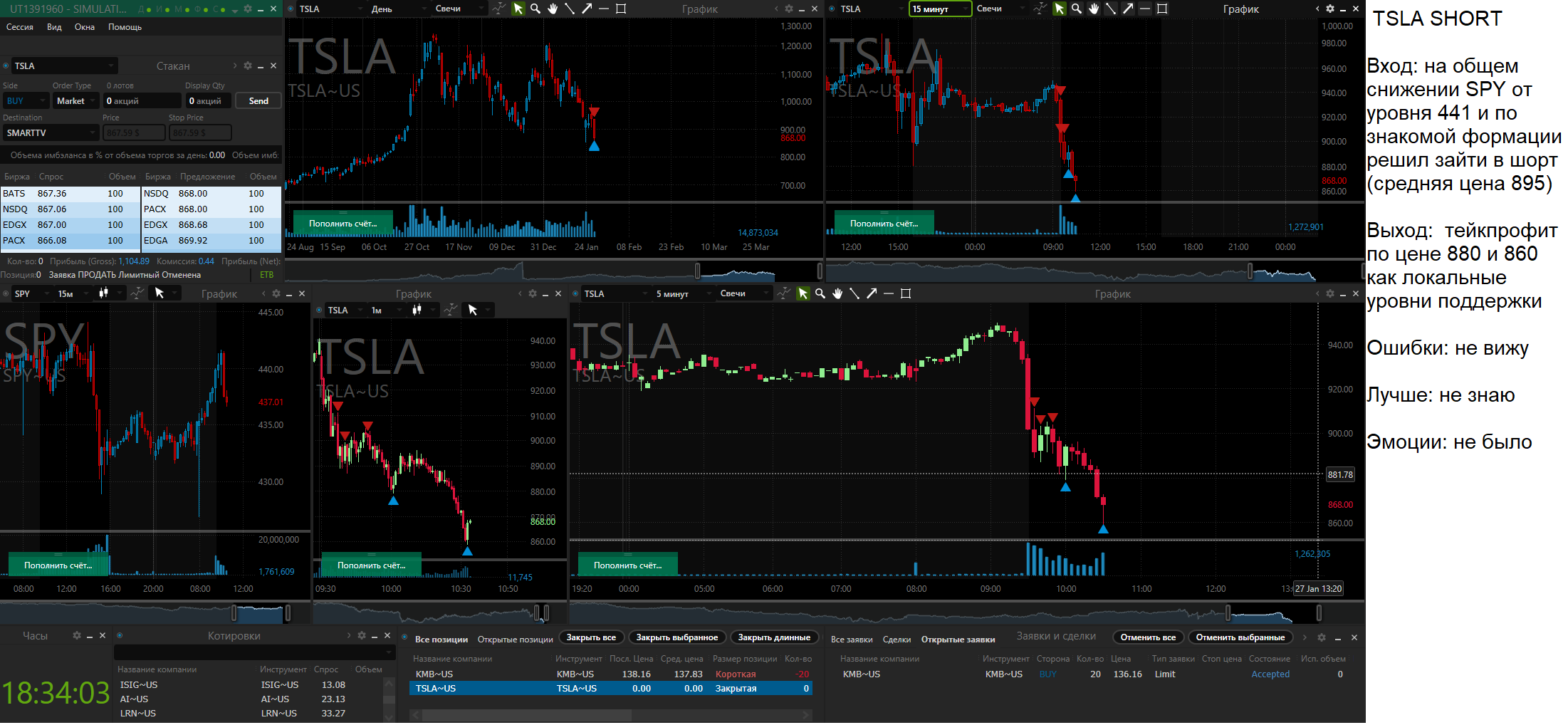Open the settings gear of the Стакан panel

click(248, 66)
